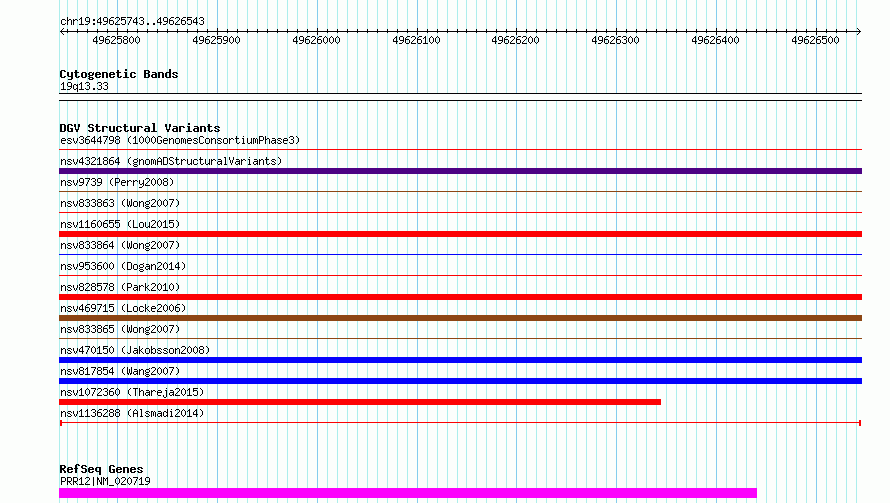Image resolution: width=890 pixels, height=503 pixels.
Task: Open the RefSeq Genes track heading
Action: [x=101, y=469]
